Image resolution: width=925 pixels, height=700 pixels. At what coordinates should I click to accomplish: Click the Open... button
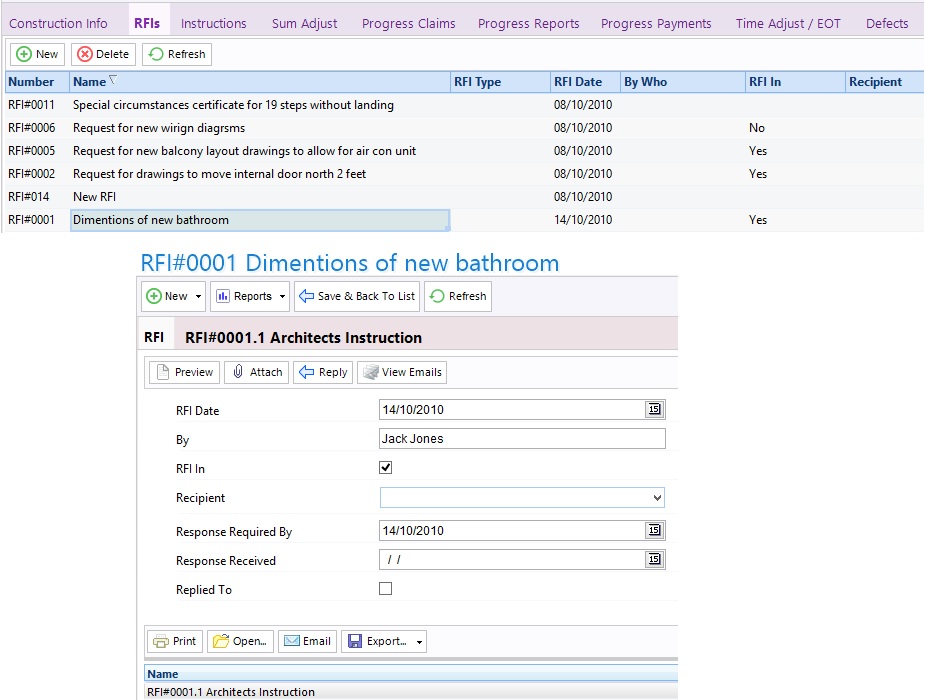coord(240,641)
